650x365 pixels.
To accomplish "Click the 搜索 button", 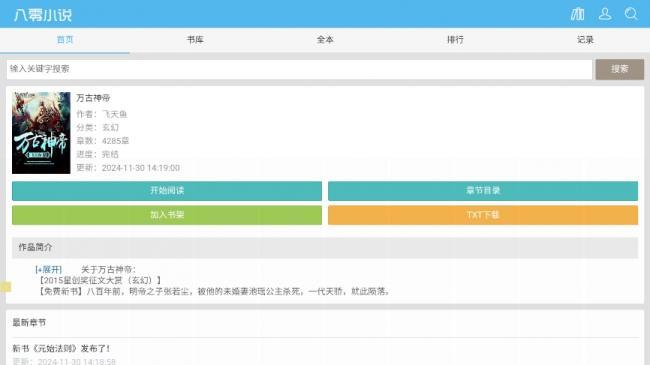I will point(620,69).
